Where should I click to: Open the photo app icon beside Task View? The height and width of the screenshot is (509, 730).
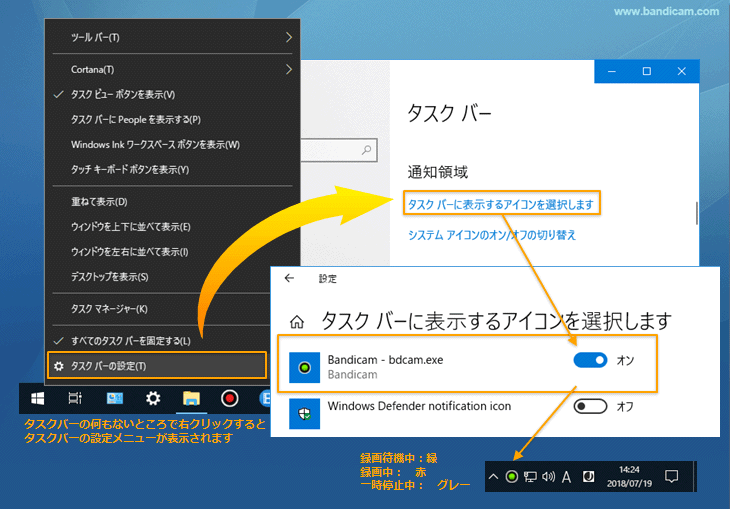[x=115, y=399]
